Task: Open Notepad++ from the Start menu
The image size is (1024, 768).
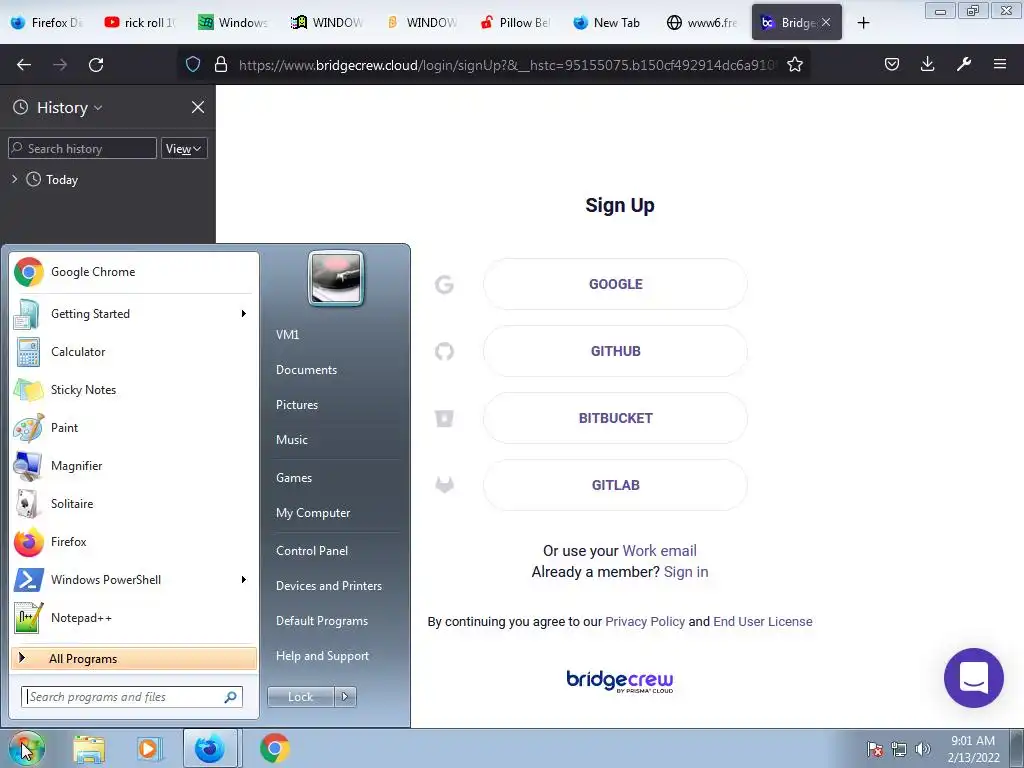Action: [x=133, y=618]
